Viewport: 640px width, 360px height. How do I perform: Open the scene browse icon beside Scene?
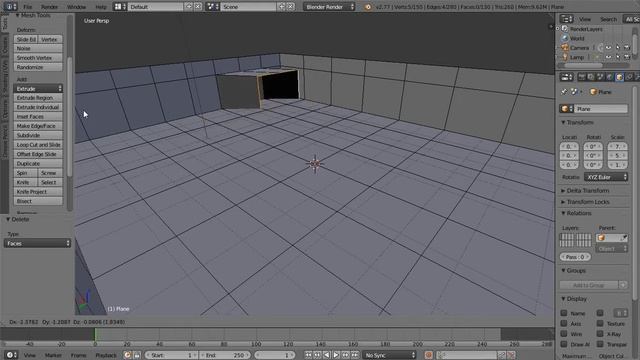212,7
